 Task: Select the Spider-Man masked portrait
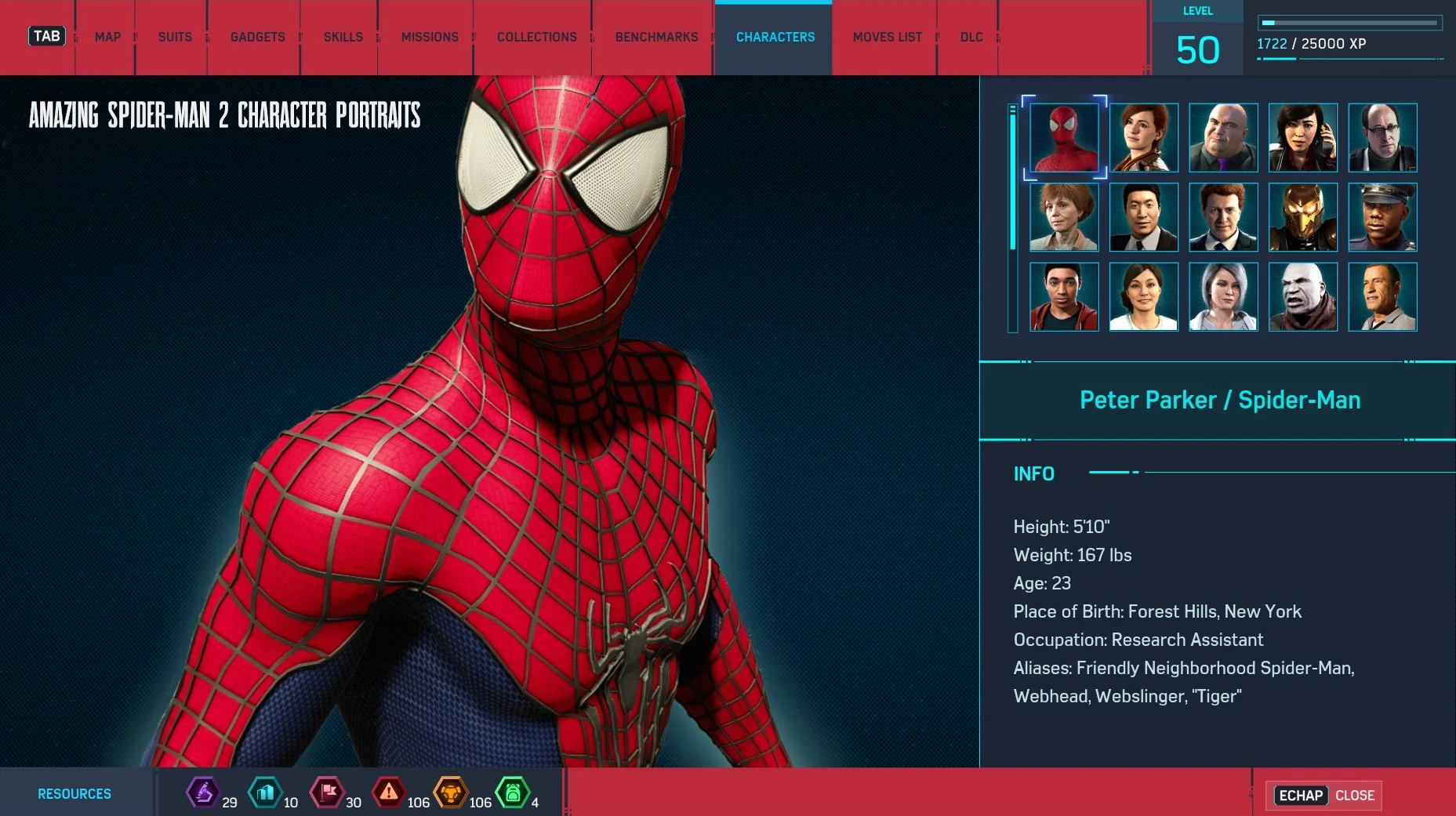point(1064,138)
